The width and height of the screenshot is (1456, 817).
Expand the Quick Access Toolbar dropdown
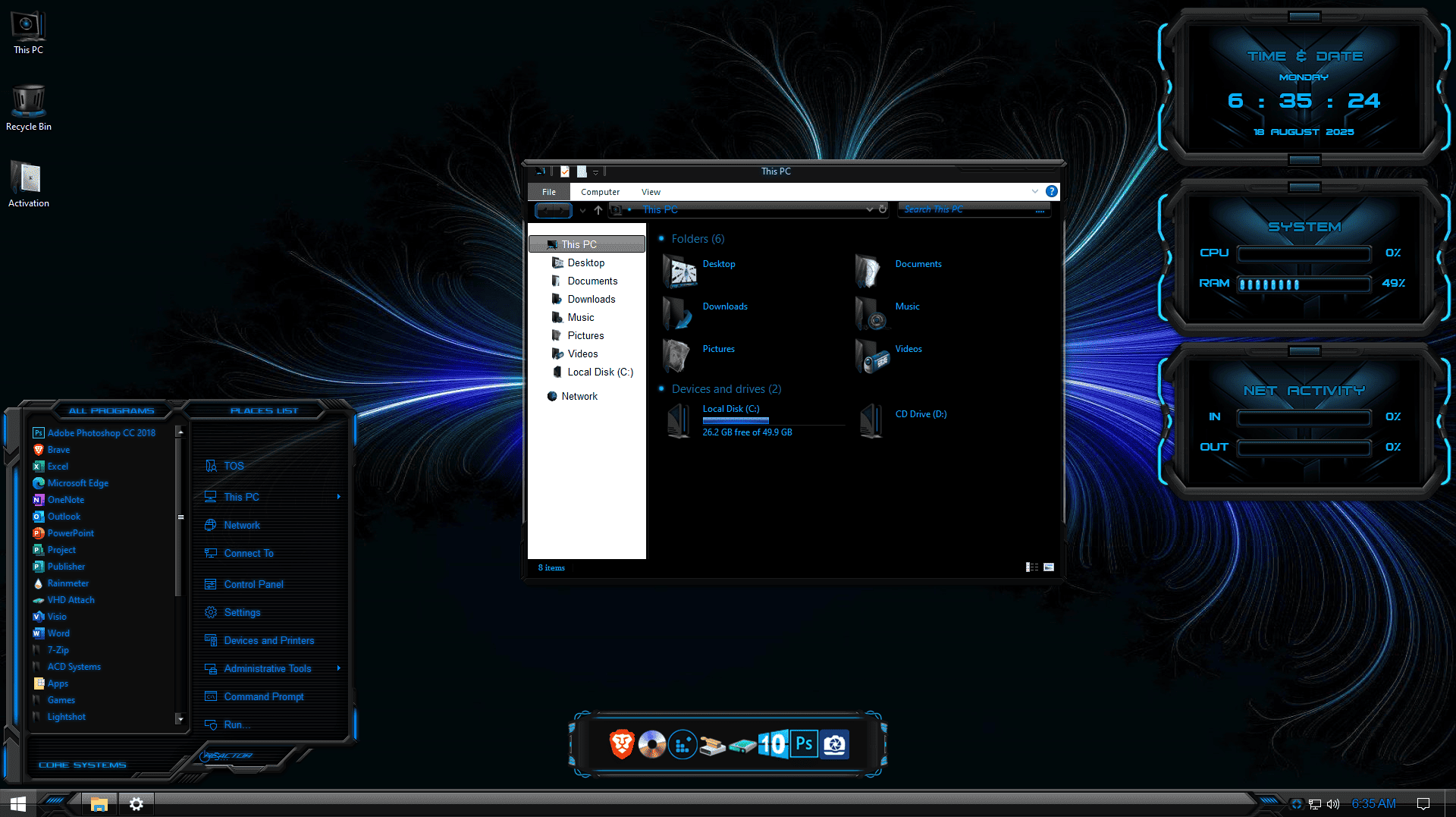[595, 172]
